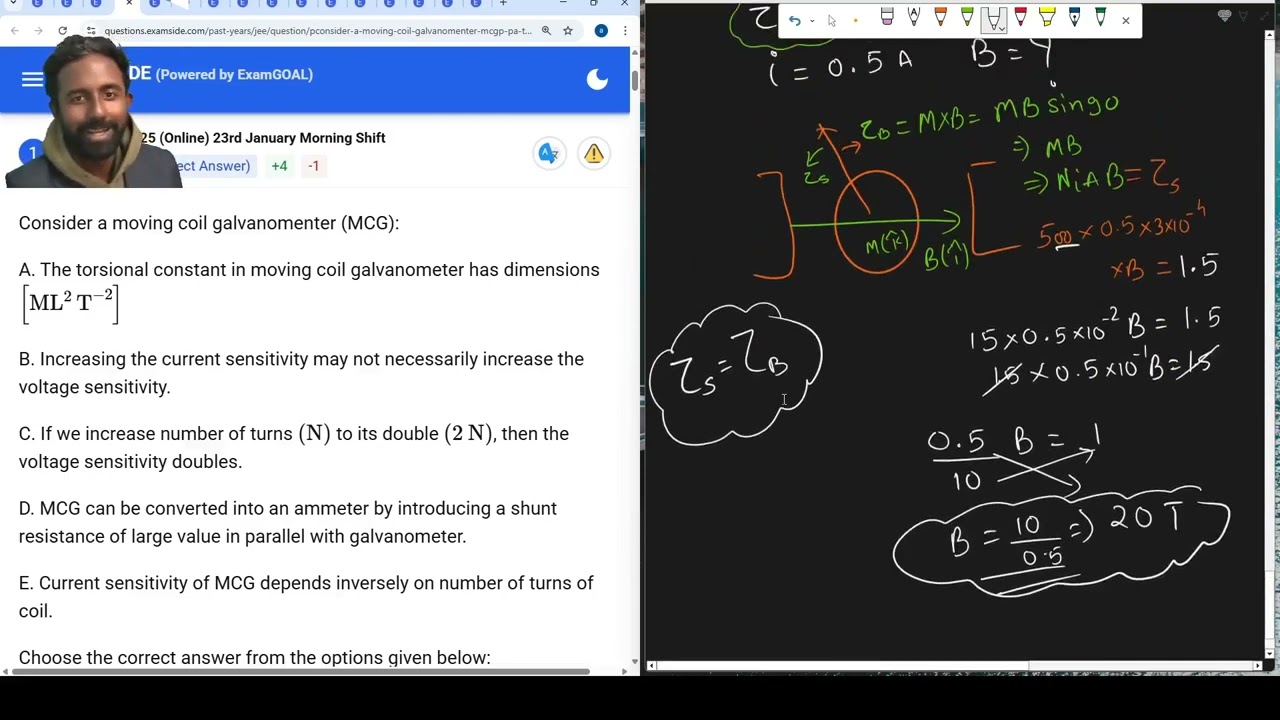This screenshot has height=720, width=1280.
Task: Go back in the browser
Action: click(x=14, y=31)
